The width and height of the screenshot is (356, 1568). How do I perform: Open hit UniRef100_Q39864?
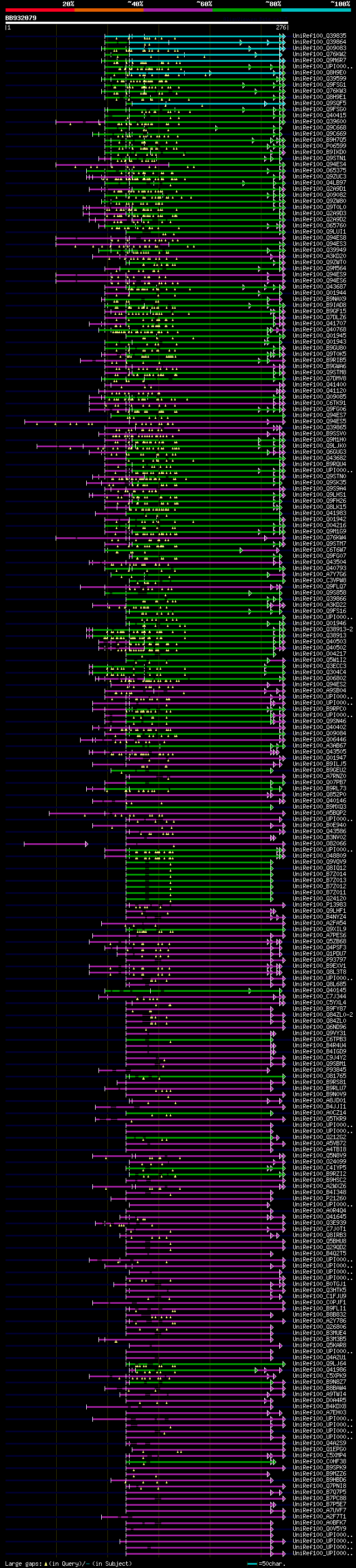(319, 42)
